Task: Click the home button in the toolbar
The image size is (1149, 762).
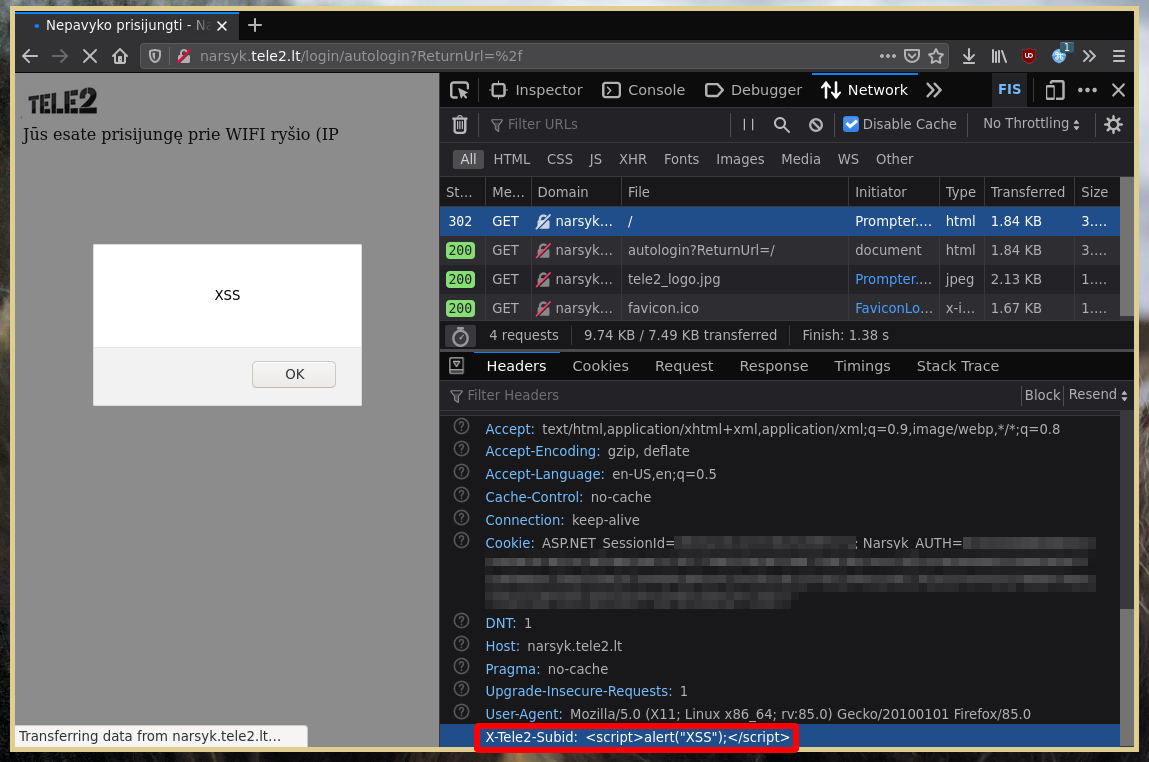Action: point(120,56)
